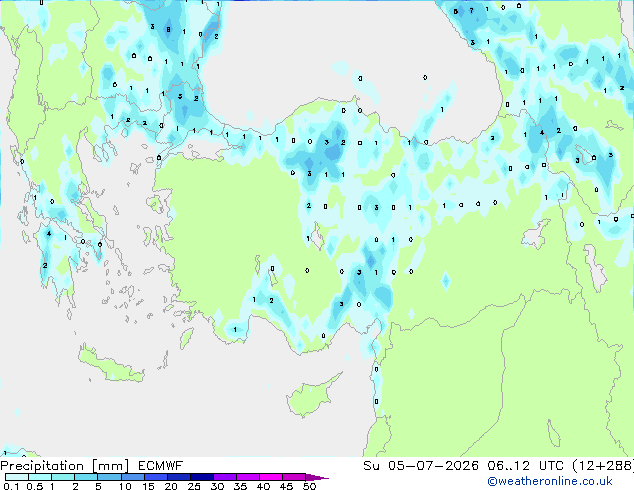This screenshot has width=634, height=490.
Task: Click the '0.1' legend scale label
Action: click(x=11, y=486)
